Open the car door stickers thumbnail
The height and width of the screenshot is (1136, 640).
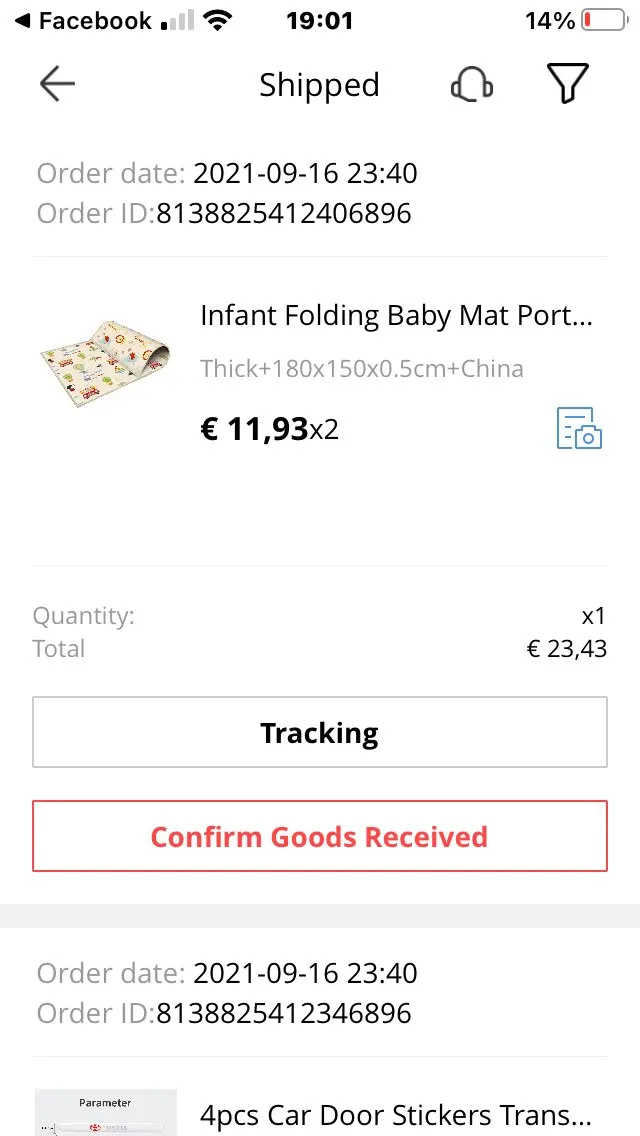[x=106, y=1113]
